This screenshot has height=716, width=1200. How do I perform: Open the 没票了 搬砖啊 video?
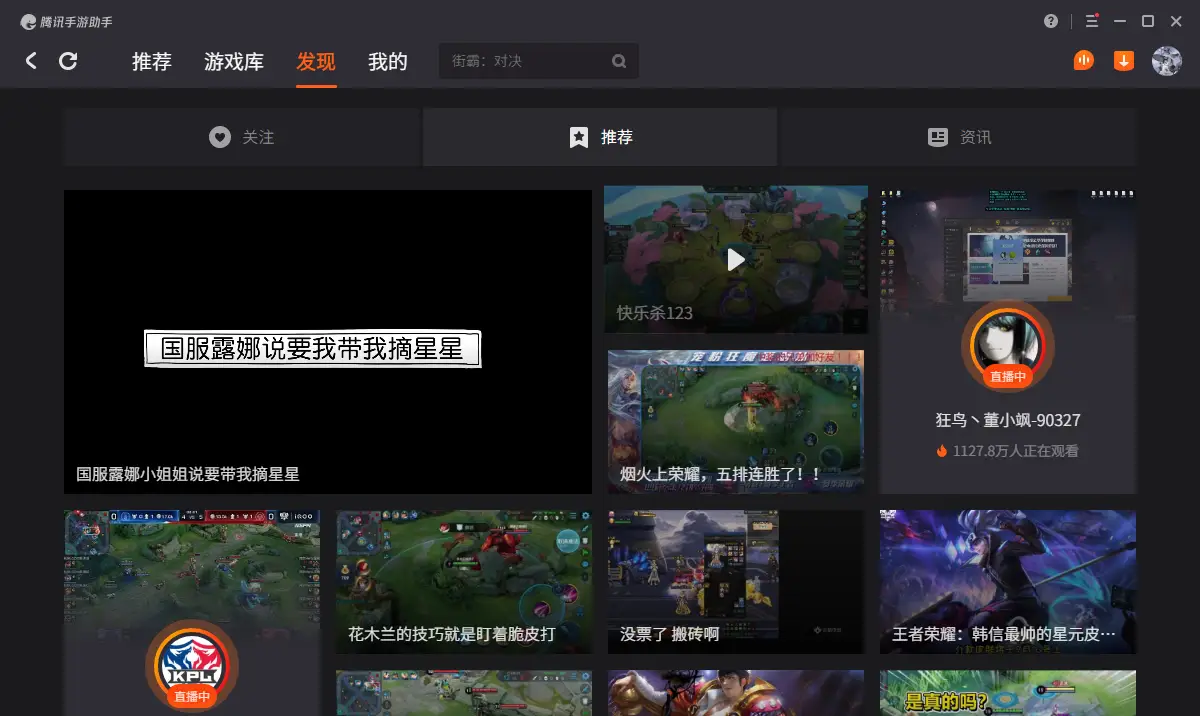(736, 582)
